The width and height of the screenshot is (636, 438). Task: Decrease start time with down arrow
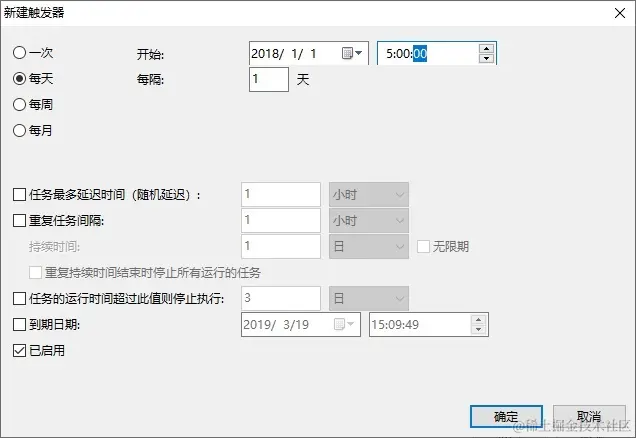pos(486,58)
